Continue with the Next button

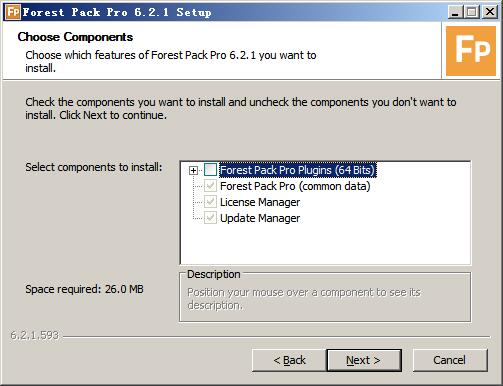tap(364, 360)
